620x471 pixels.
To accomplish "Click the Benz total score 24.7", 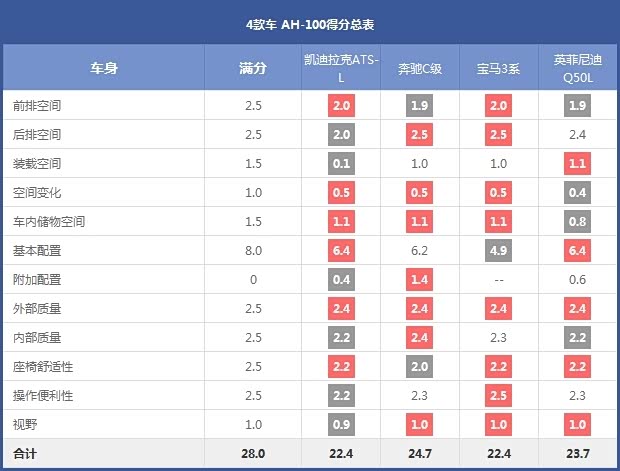I will [x=420, y=453].
